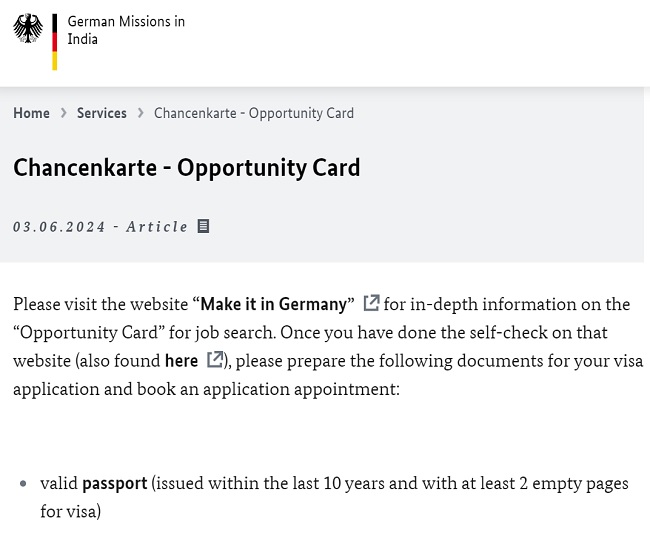The image size is (650, 540).
Task: Select the Chancenkarte - Opportunity Card breadcrumb item
Action: coord(254,113)
